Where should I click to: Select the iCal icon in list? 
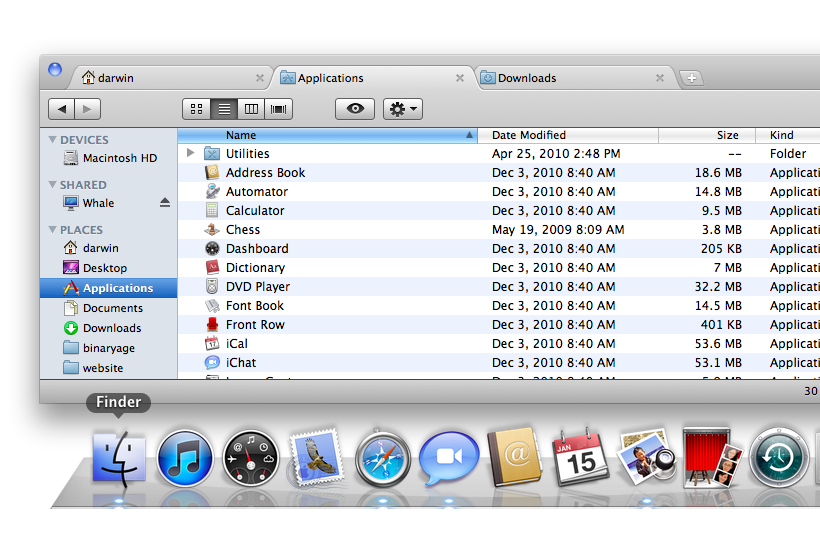point(212,343)
